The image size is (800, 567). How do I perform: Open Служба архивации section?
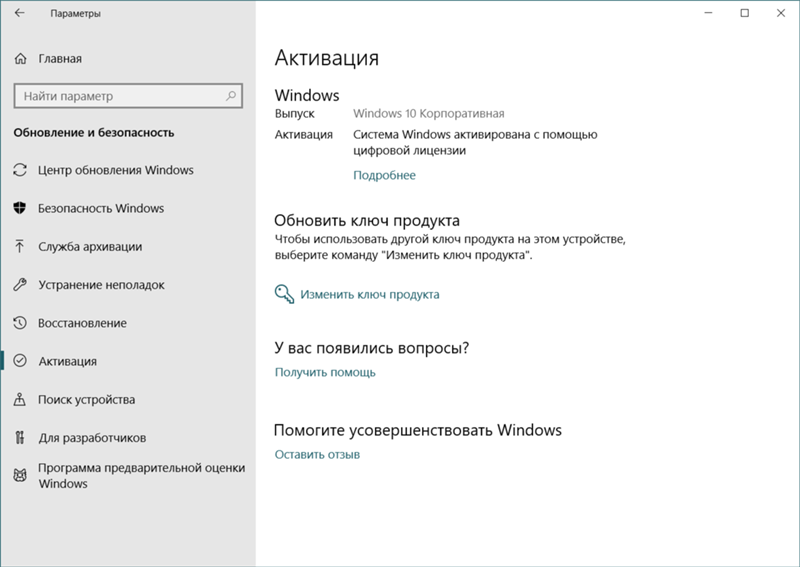coord(90,246)
